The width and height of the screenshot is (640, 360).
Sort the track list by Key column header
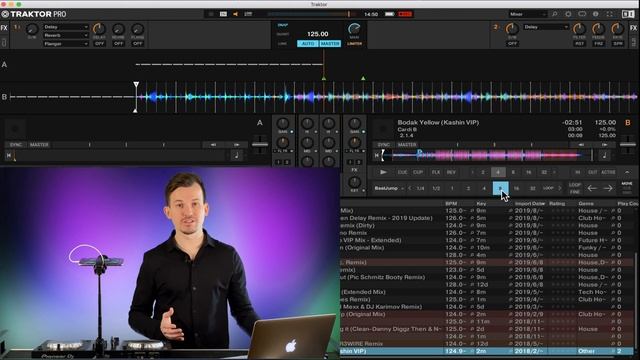(x=481, y=203)
